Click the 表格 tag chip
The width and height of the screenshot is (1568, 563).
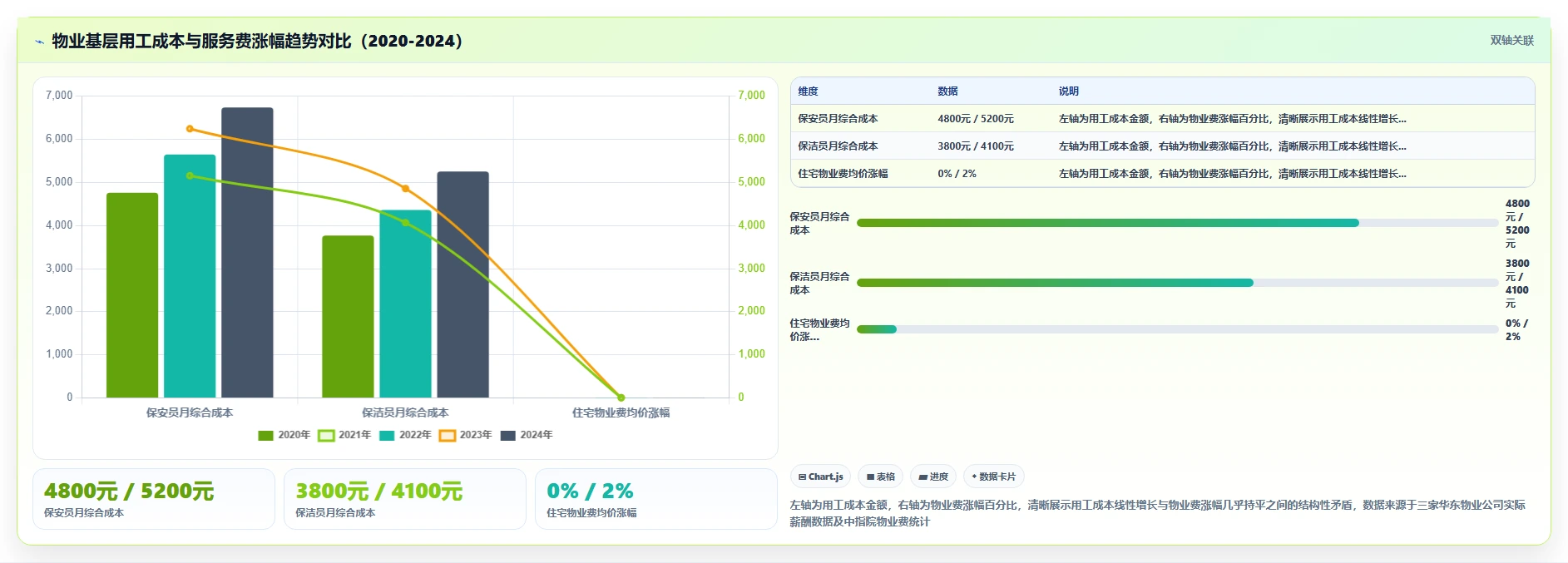tap(880, 477)
